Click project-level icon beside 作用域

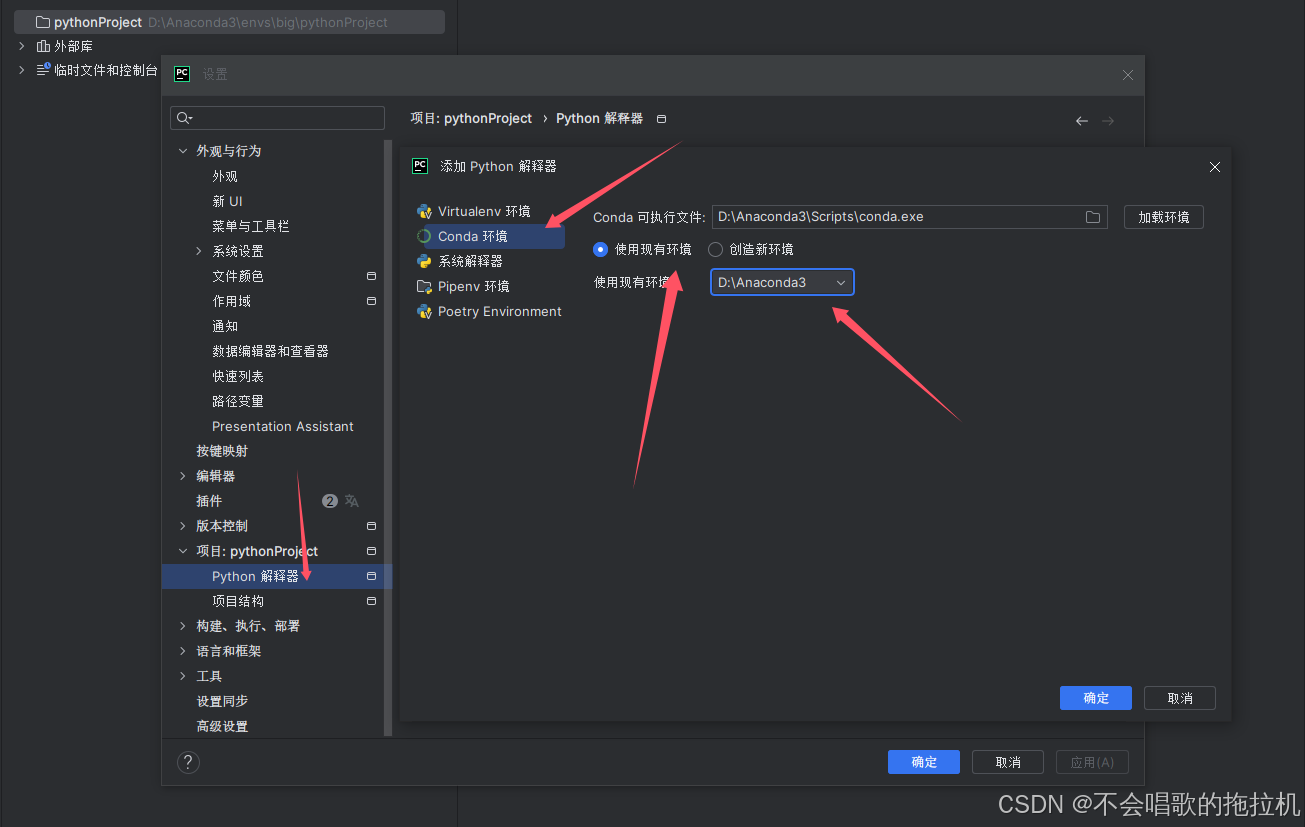point(371,301)
